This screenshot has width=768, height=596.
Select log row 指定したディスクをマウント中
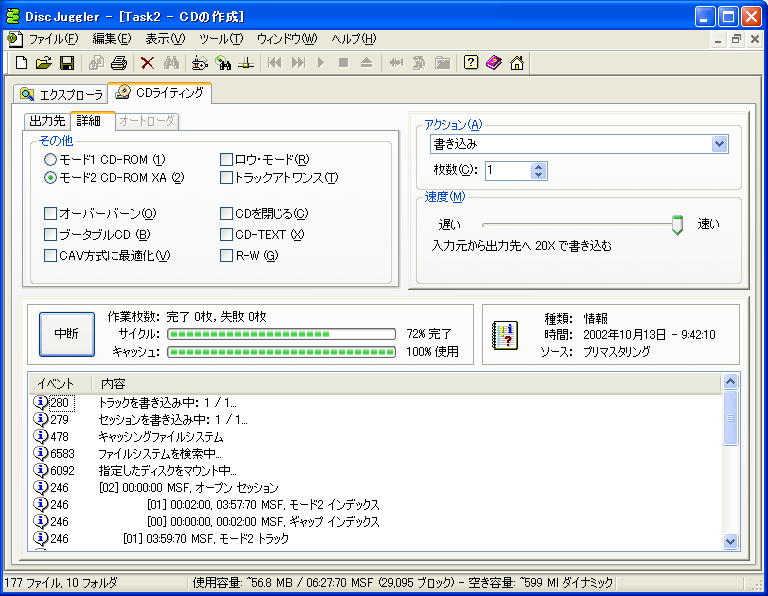[375, 471]
